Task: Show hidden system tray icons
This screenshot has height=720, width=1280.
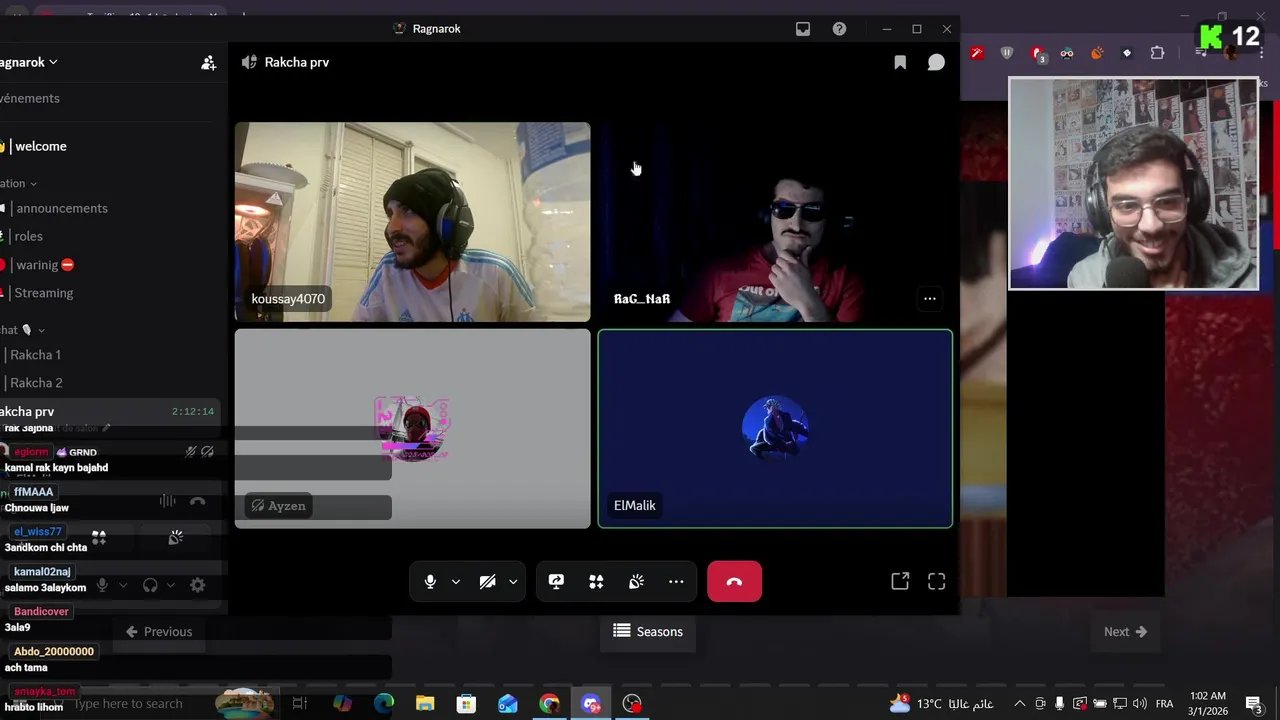Action: [x=1020, y=704]
